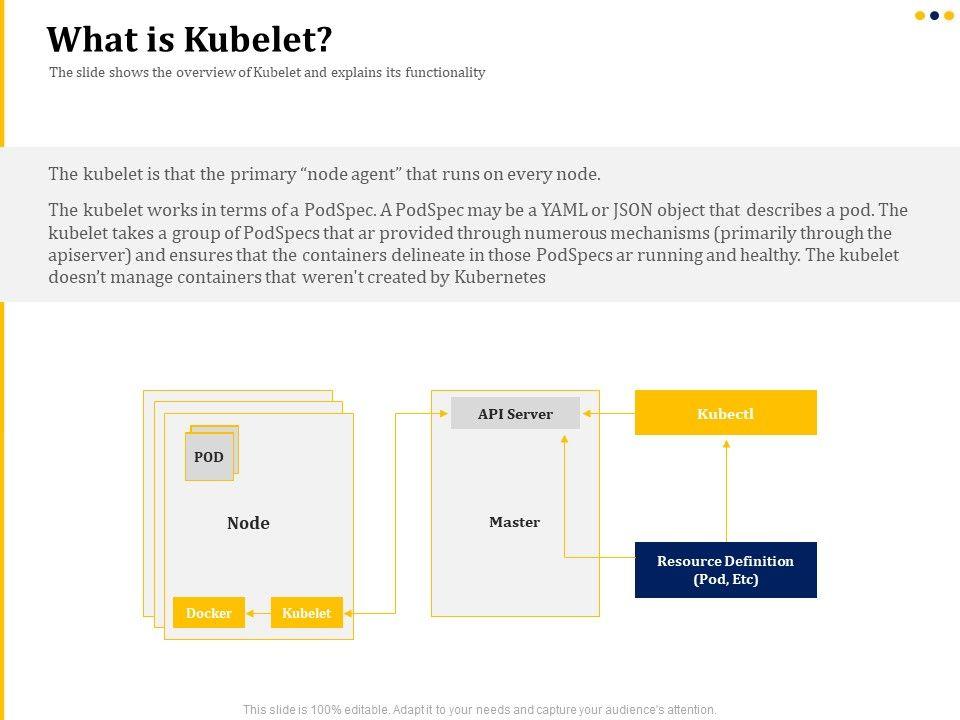Screen dimensions: 960x720
Task: Click the arrow between Kubelet and Docker
Action: point(258,613)
